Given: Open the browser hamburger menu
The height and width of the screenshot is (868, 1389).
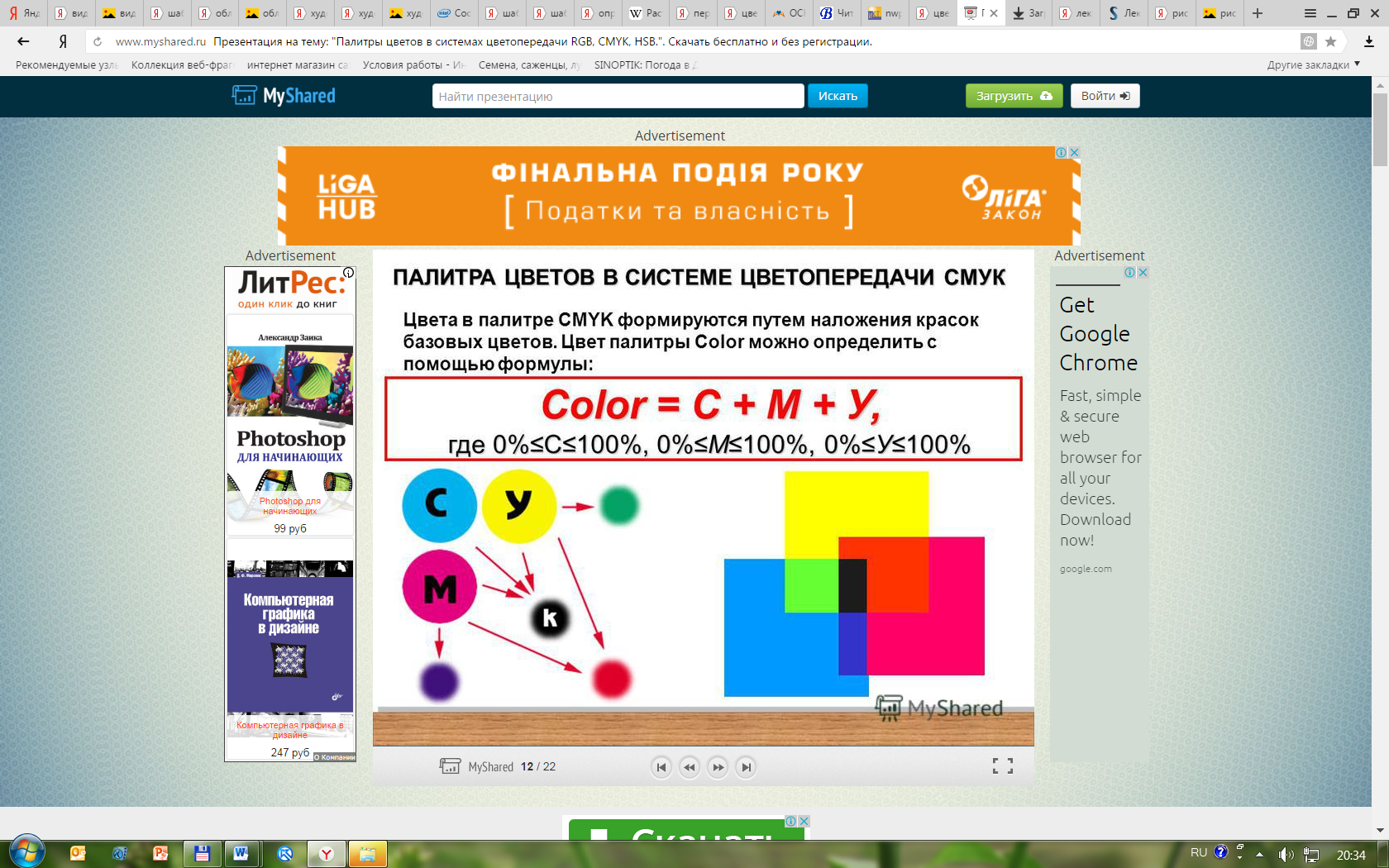Looking at the screenshot, I should [x=1310, y=13].
